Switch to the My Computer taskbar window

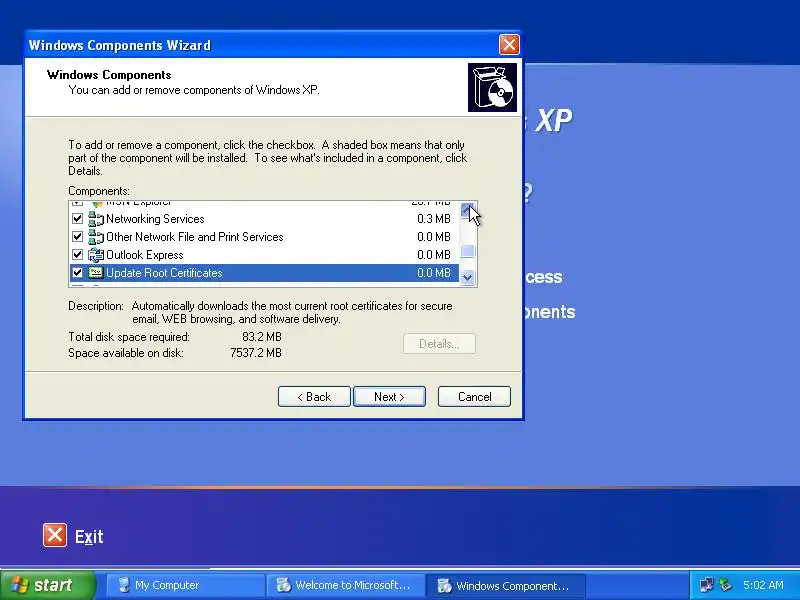pos(185,585)
